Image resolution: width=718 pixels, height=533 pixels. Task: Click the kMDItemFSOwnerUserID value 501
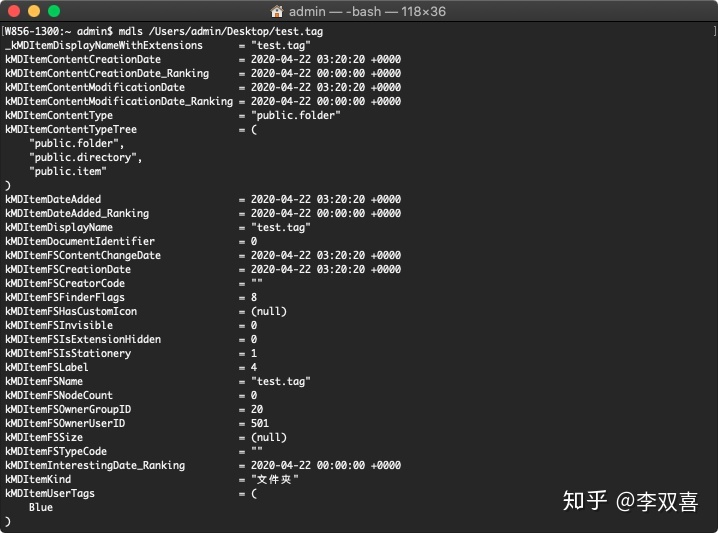260,424
